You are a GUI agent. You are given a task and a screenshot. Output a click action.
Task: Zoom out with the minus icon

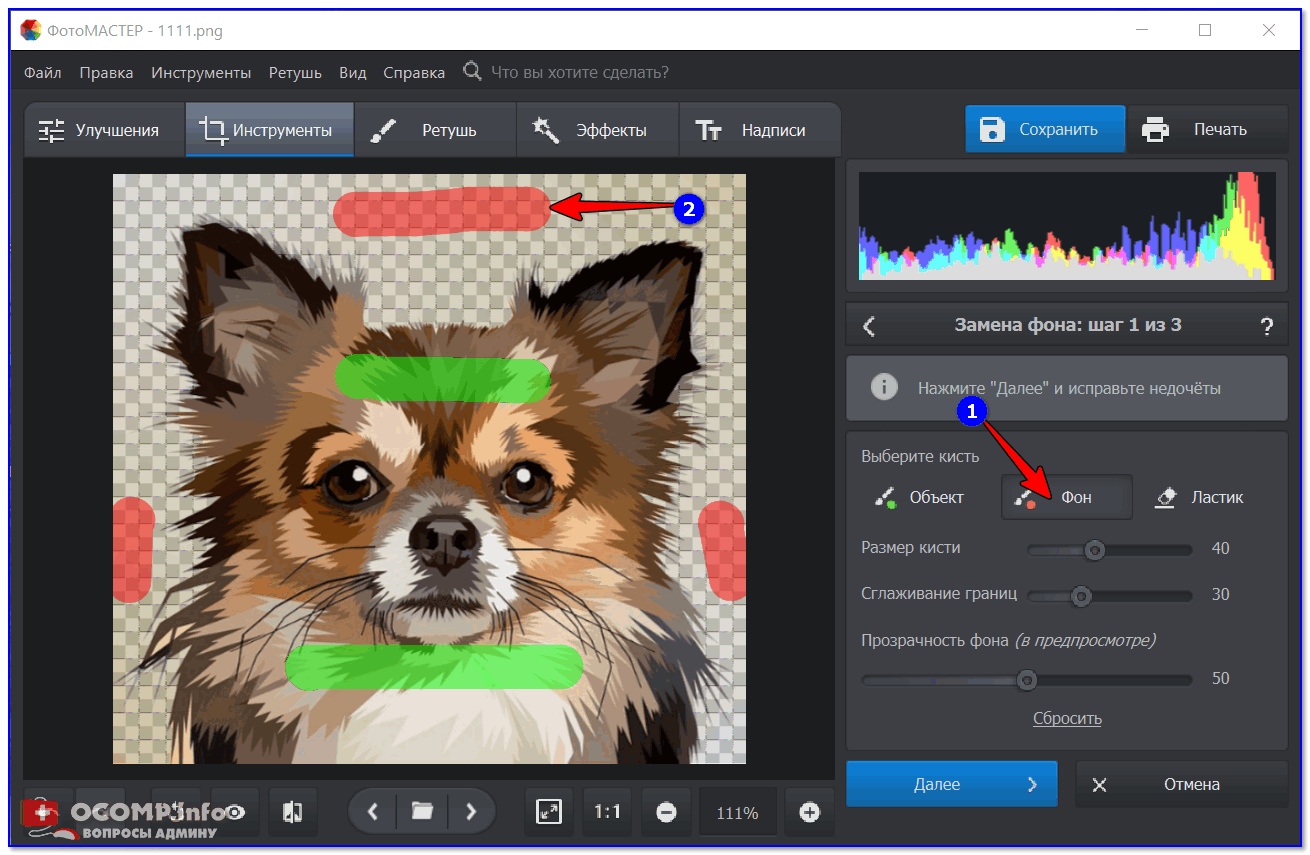point(666,812)
